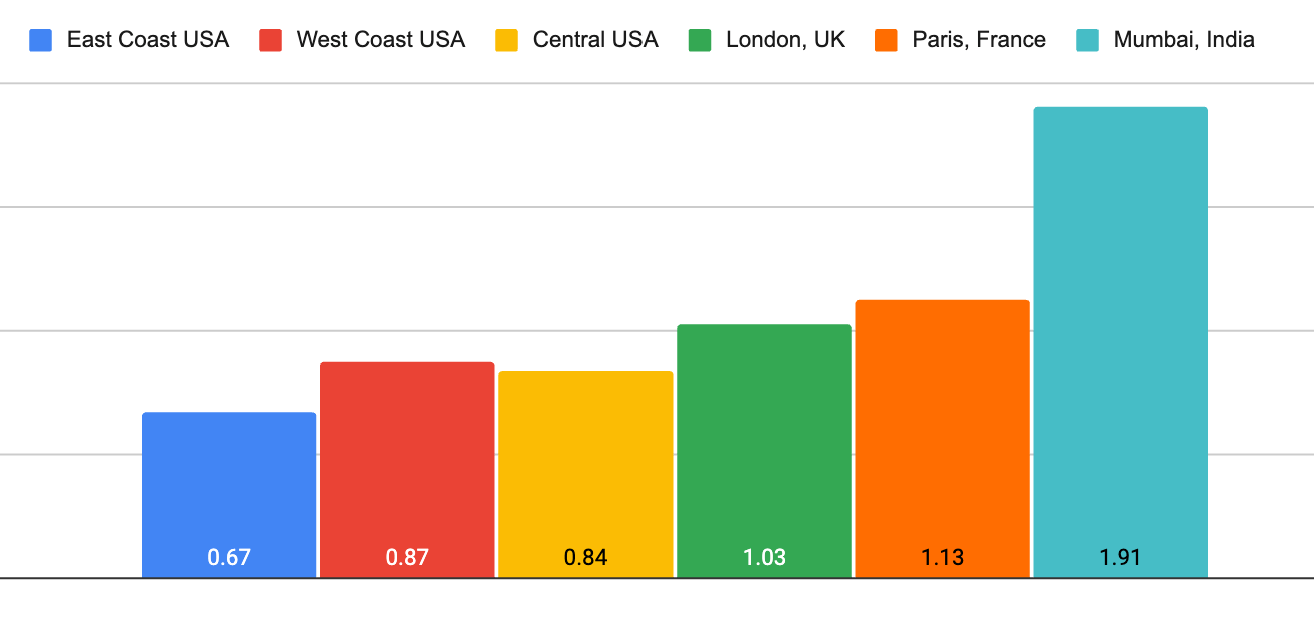The width and height of the screenshot is (1314, 618).
Task: Select the Paris, France legend label
Action: click(979, 41)
